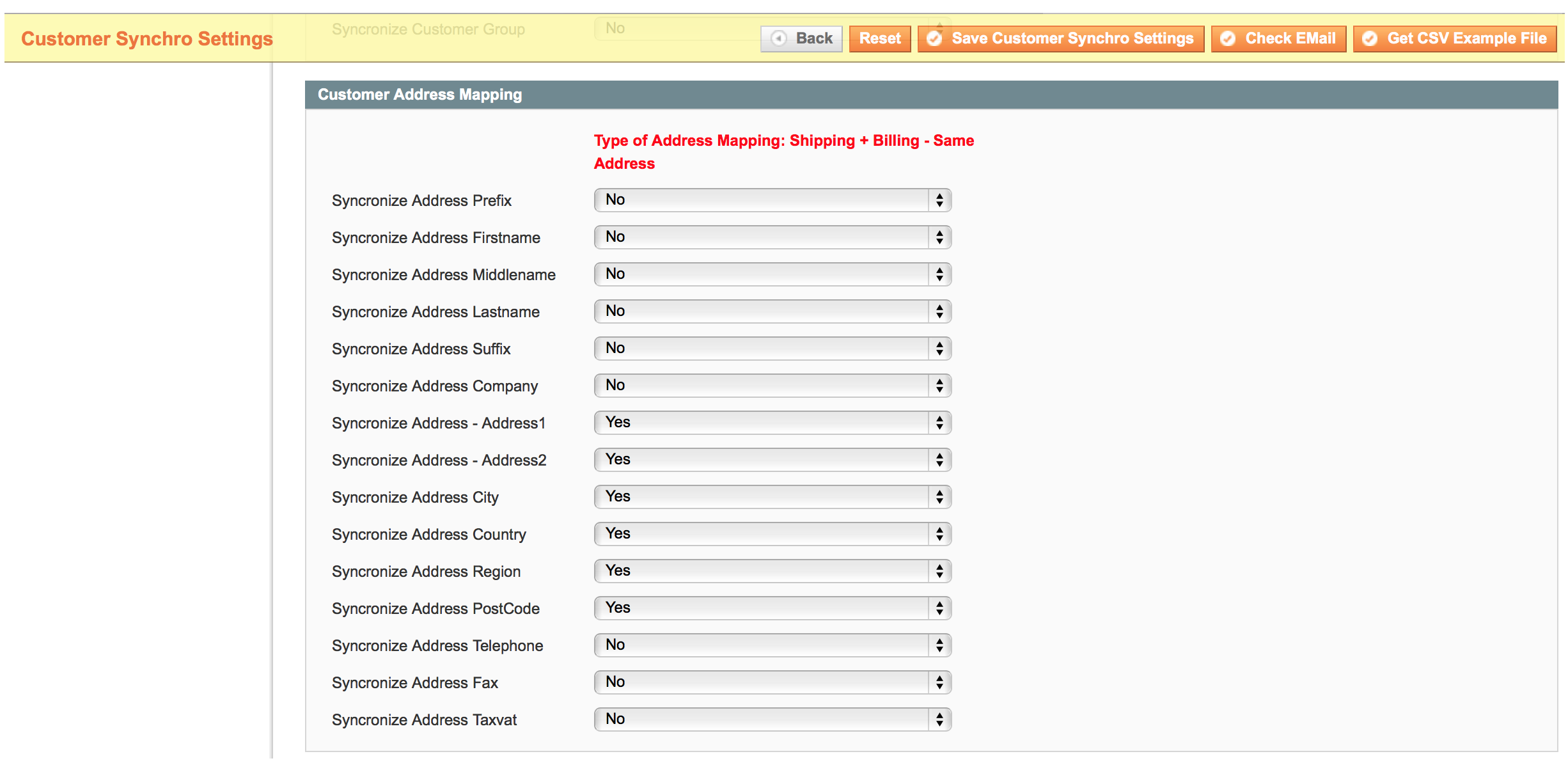The width and height of the screenshot is (1568, 770).
Task: Open the Syncronize Address Region dropdown
Action: coord(772,571)
